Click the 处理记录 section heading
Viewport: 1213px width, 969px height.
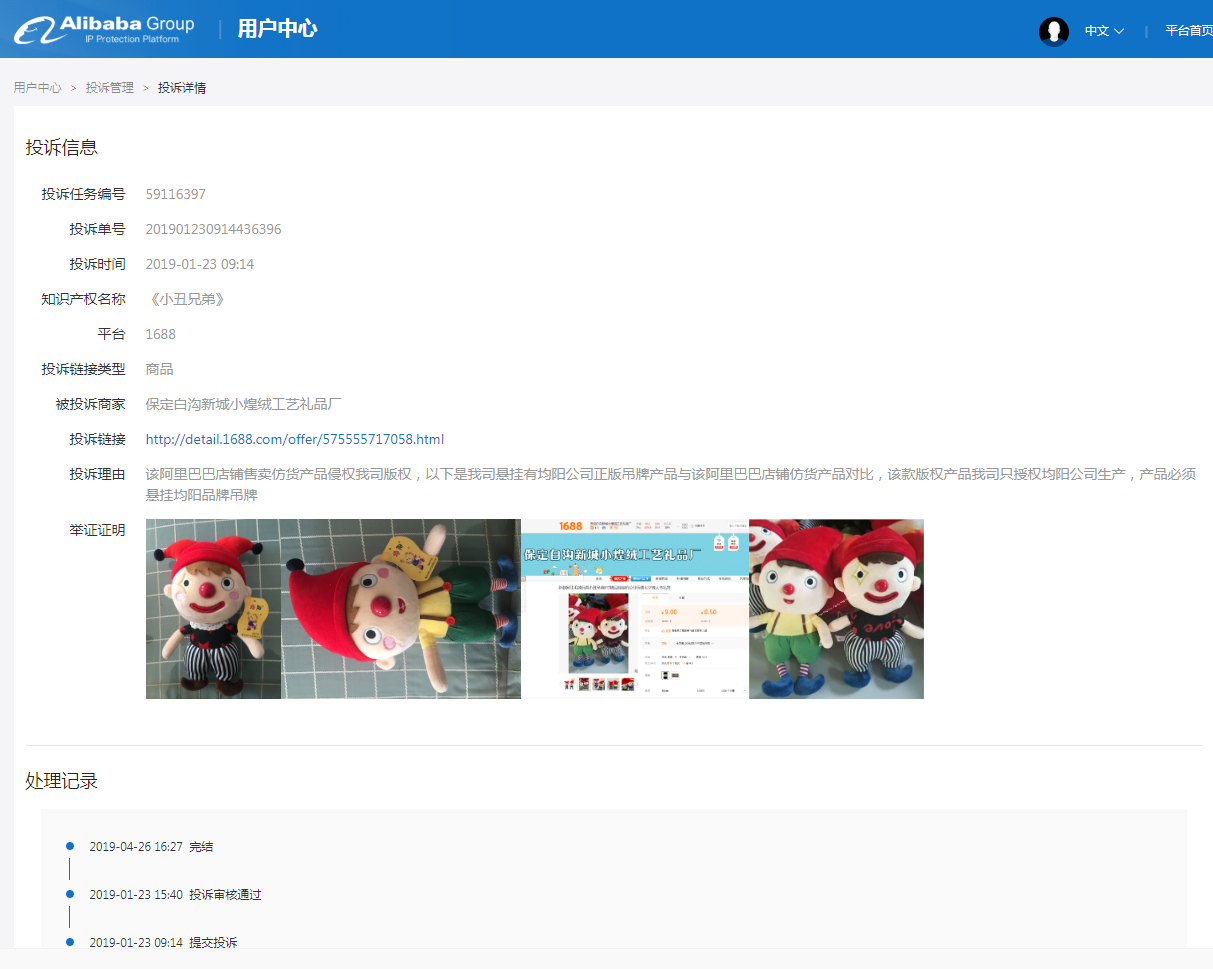point(61,781)
